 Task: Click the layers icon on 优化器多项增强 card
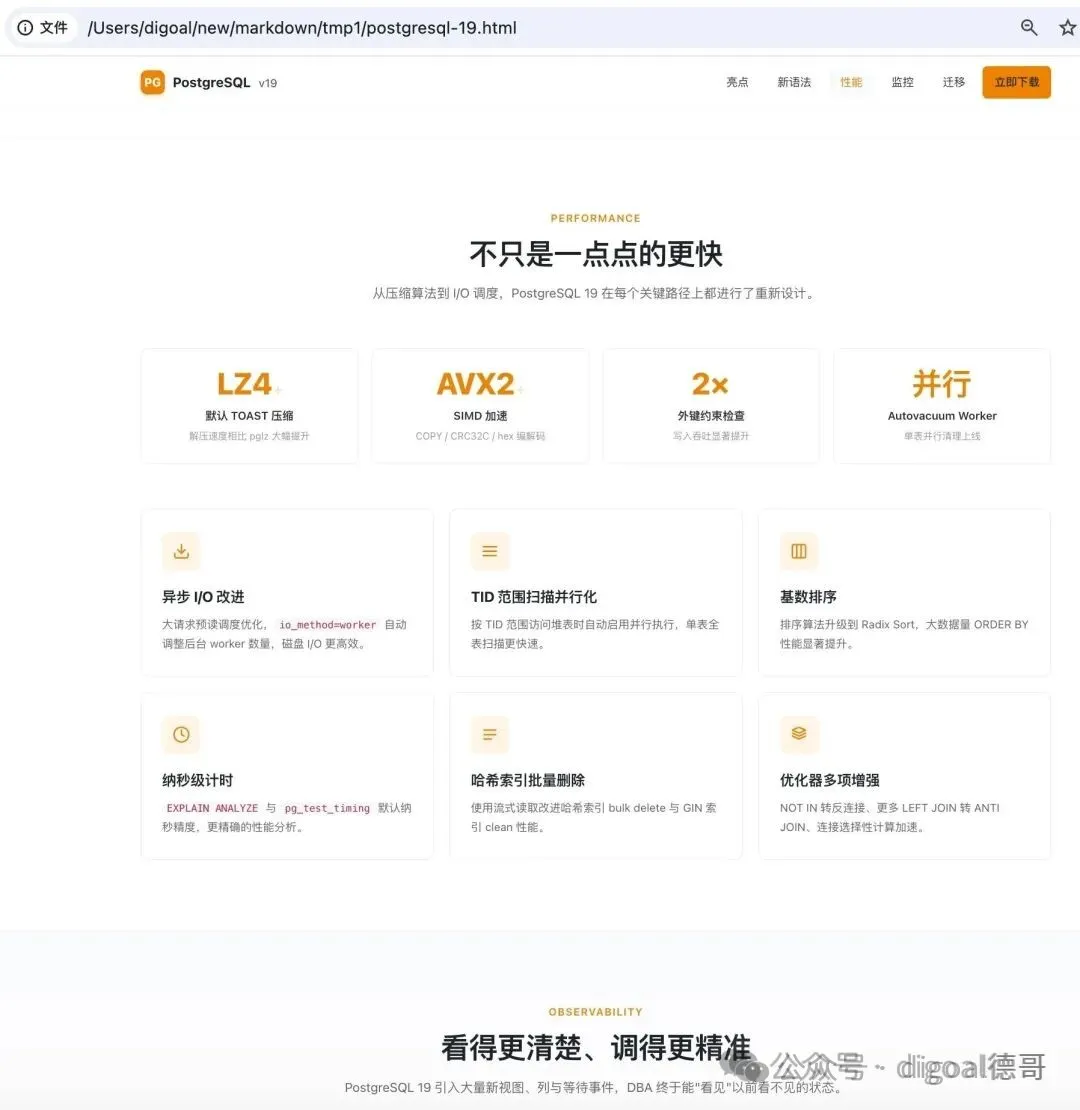pos(799,734)
